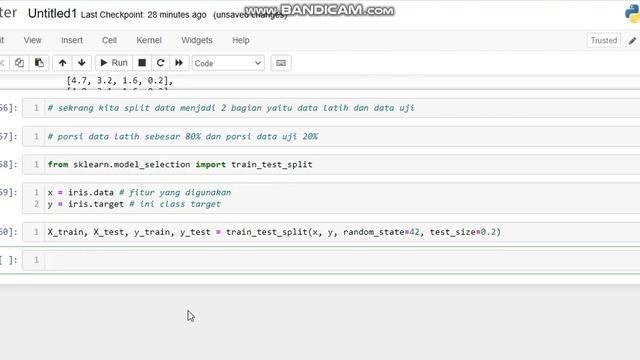Open the command palette keyboard icon

coord(281,63)
